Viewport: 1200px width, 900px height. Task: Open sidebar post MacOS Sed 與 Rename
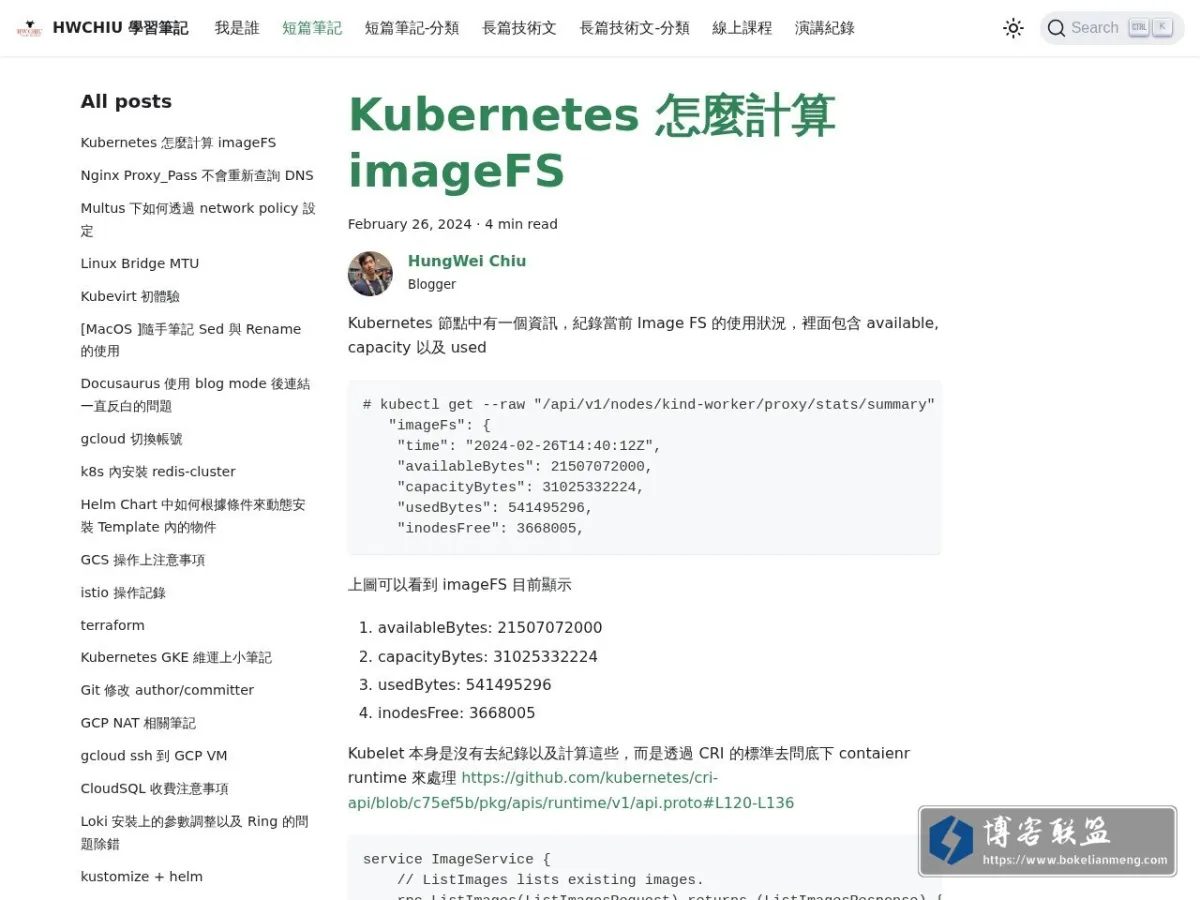(191, 340)
